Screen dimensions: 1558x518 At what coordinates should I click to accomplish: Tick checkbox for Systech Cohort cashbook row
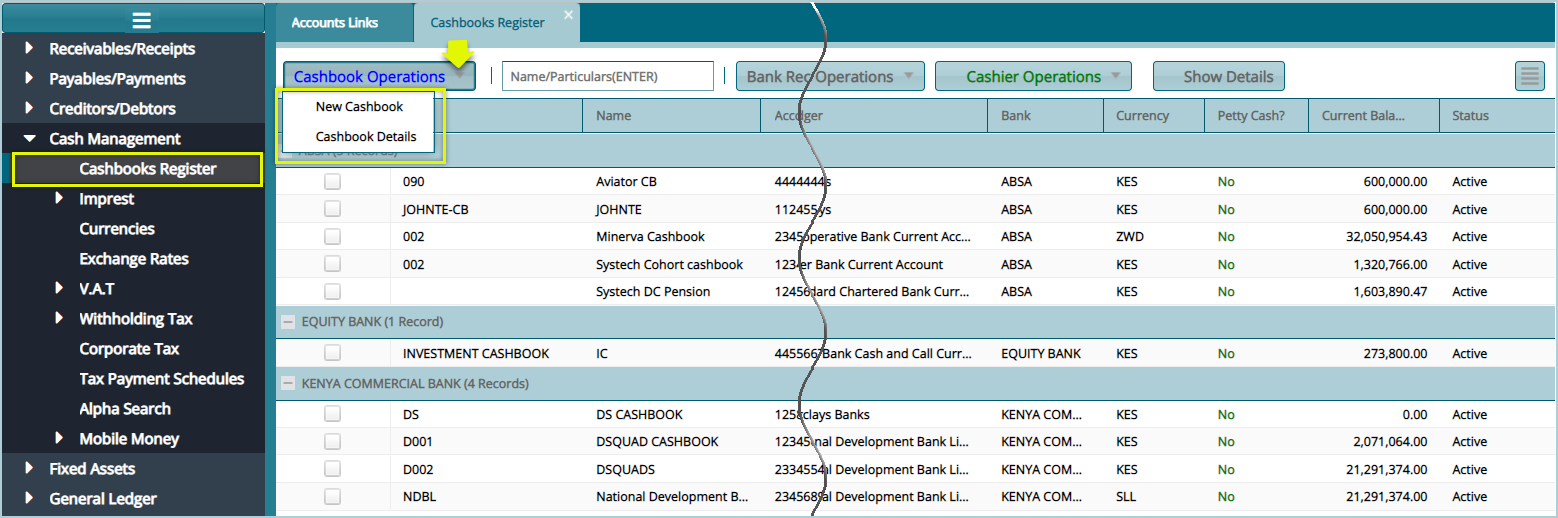click(332, 264)
